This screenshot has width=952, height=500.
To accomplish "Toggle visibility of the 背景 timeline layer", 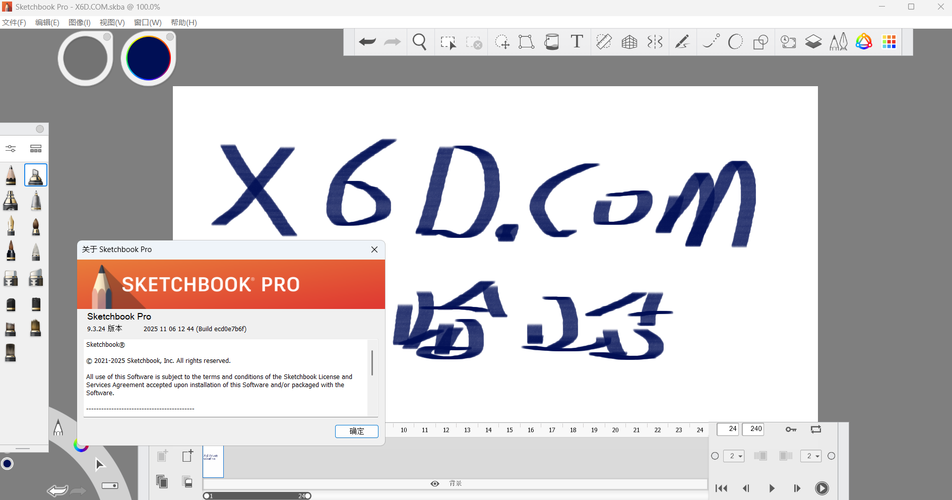I will [435, 484].
